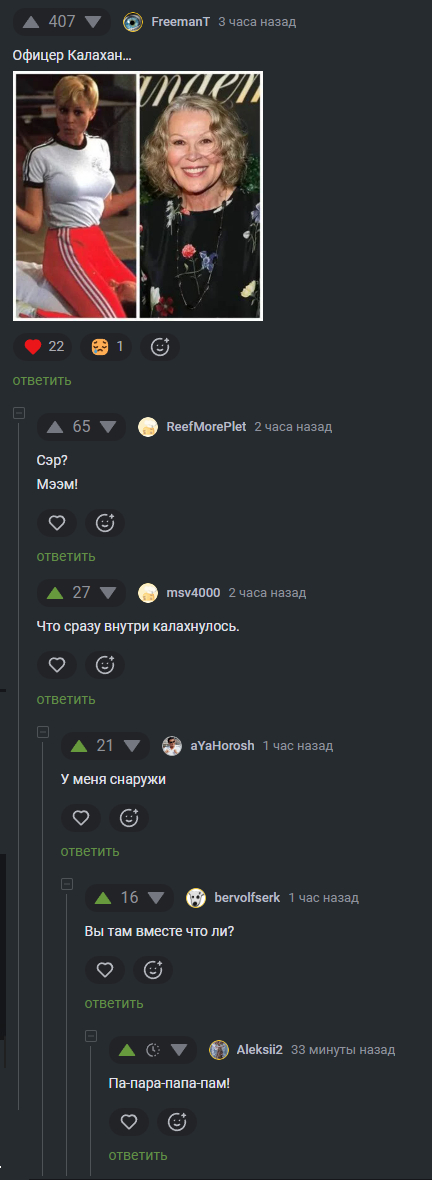The image size is (432, 1180).
Task: Downvote FreemanT's comment with the down arrow
Action: (93, 22)
